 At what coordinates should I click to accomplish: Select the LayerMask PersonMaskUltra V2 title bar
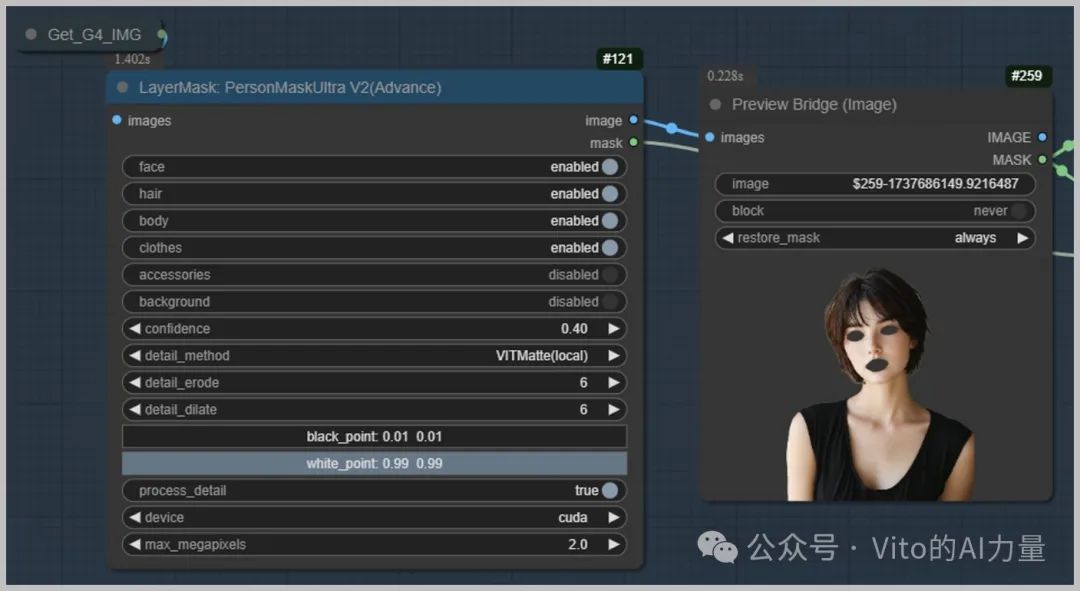[375, 87]
